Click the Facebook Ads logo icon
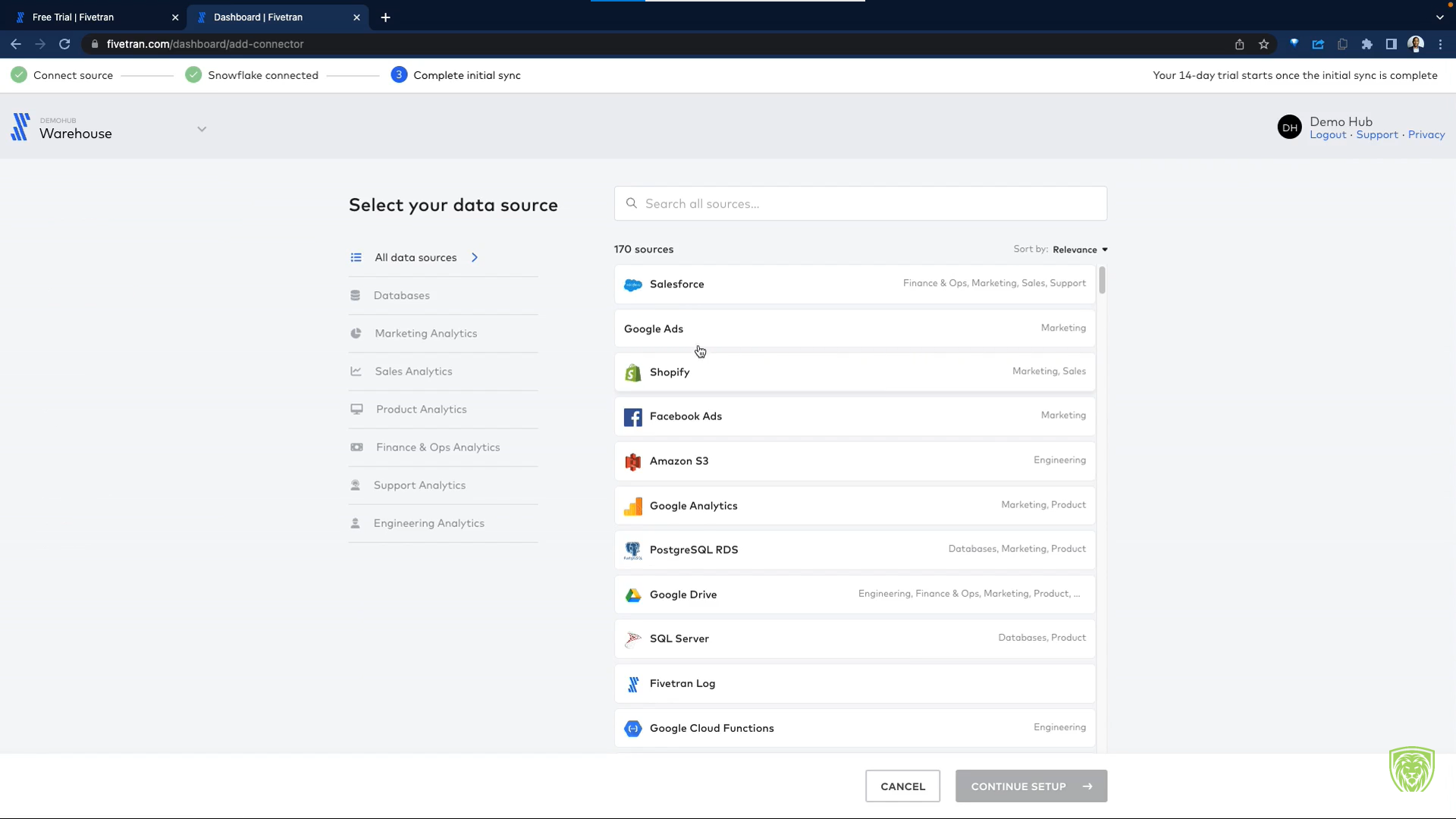 pos(632,417)
